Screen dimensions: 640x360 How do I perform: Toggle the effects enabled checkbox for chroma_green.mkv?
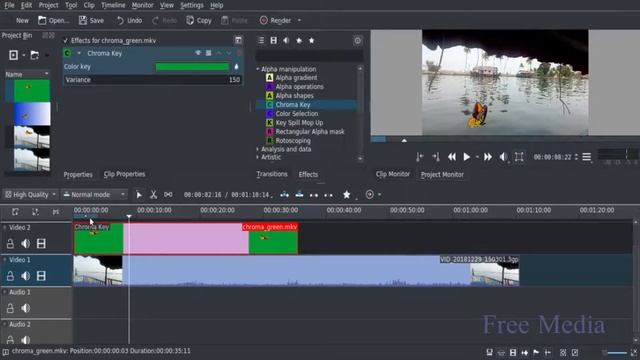[x=65, y=40]
